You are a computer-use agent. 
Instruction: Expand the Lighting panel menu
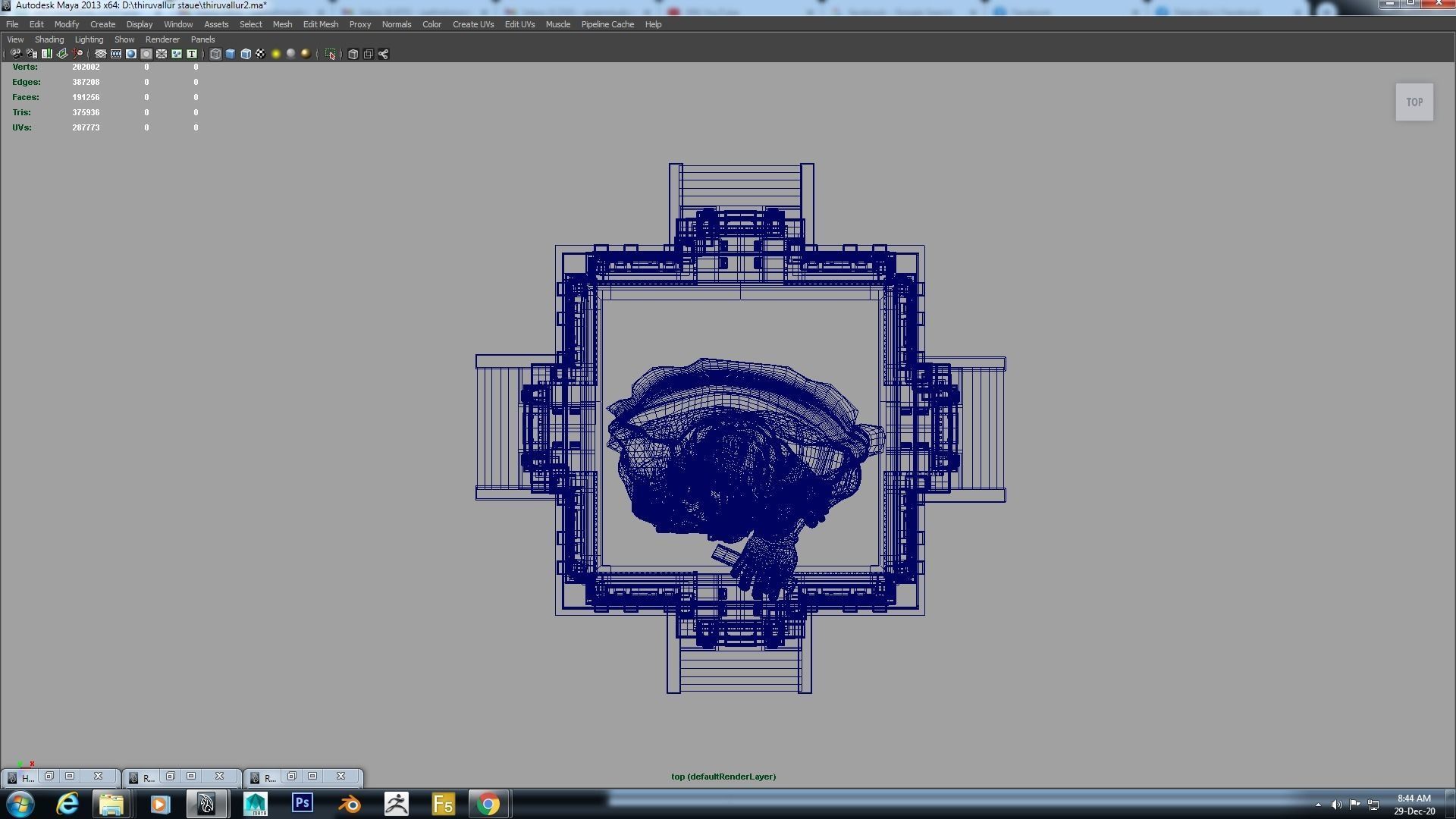click(x=89, y=39)
